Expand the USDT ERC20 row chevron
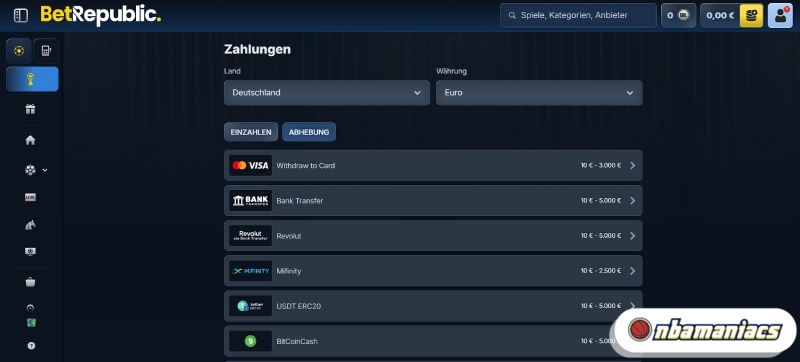The width and height of the screenshot is (800, 362). coord(633,305)
